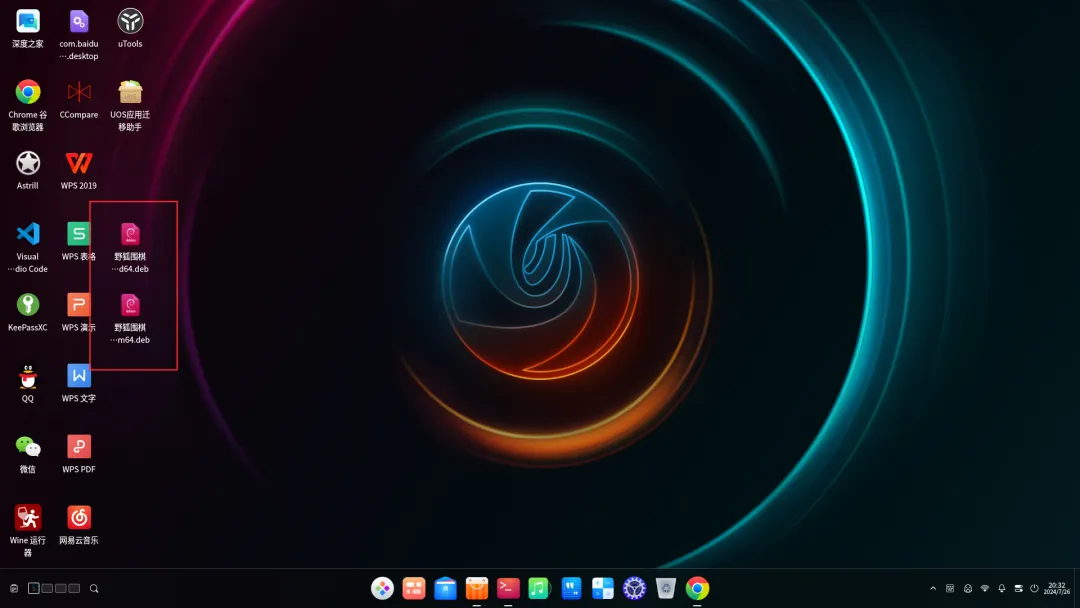The image size is (1080, 608).
Task: Open the Trash in the dock
Action: coord(665,588)
